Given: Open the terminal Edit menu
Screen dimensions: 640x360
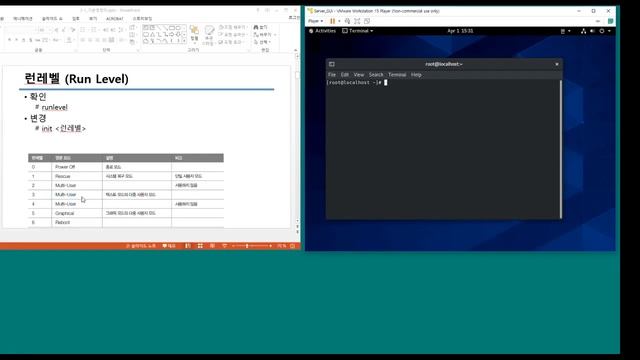Looking at the screenshot, I should (345, 75).
